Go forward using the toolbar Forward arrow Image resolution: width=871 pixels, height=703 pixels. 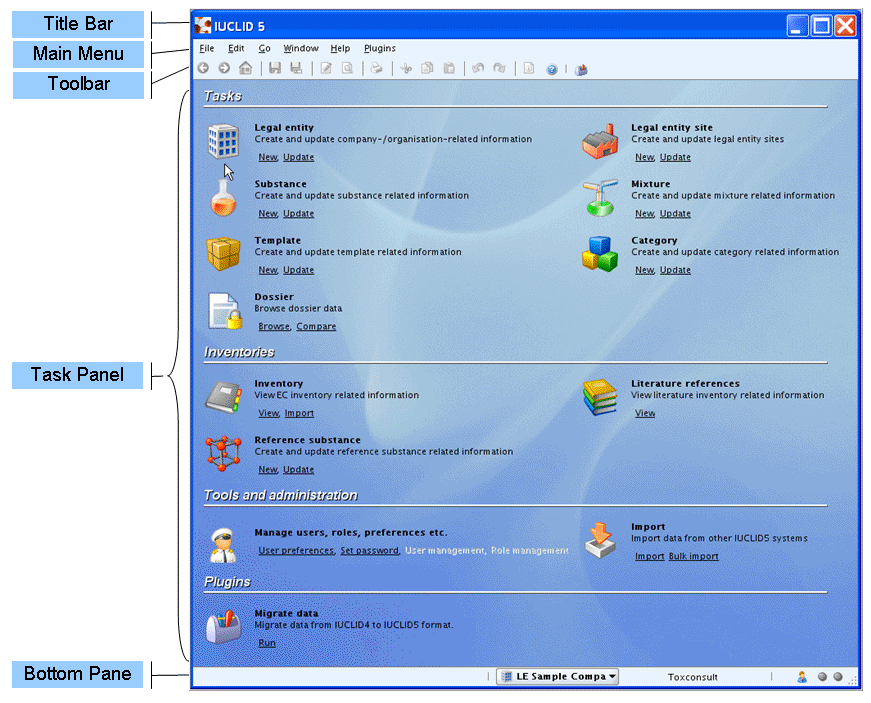224,68
